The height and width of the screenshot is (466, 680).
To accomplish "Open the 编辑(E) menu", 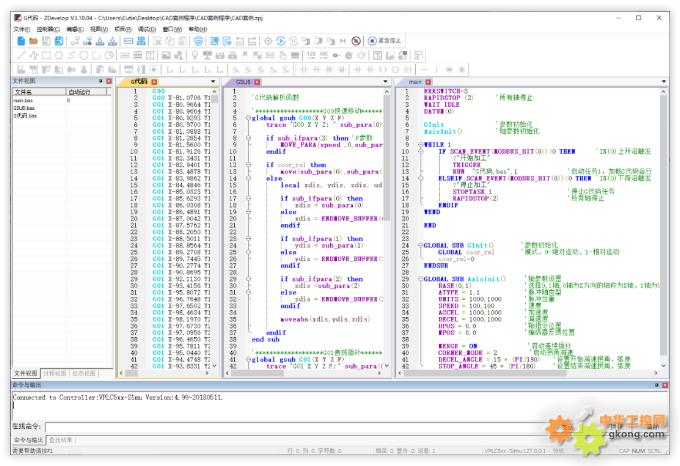I will pyautogui.click(x=75, y=29).
